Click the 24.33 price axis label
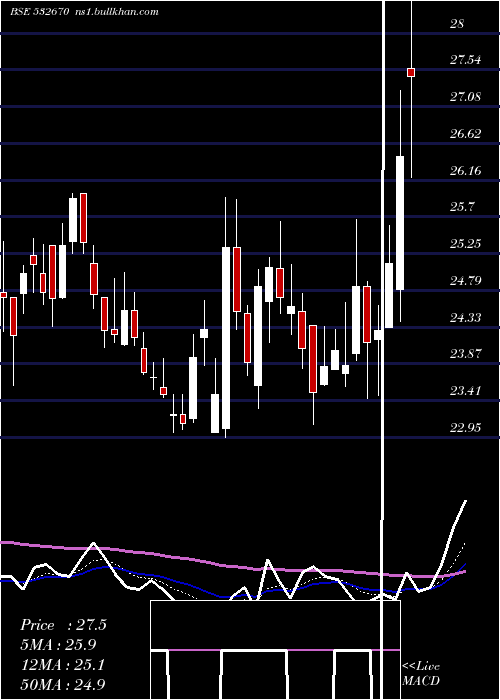This screenshot has width=500, height=700. click(465, 318)
